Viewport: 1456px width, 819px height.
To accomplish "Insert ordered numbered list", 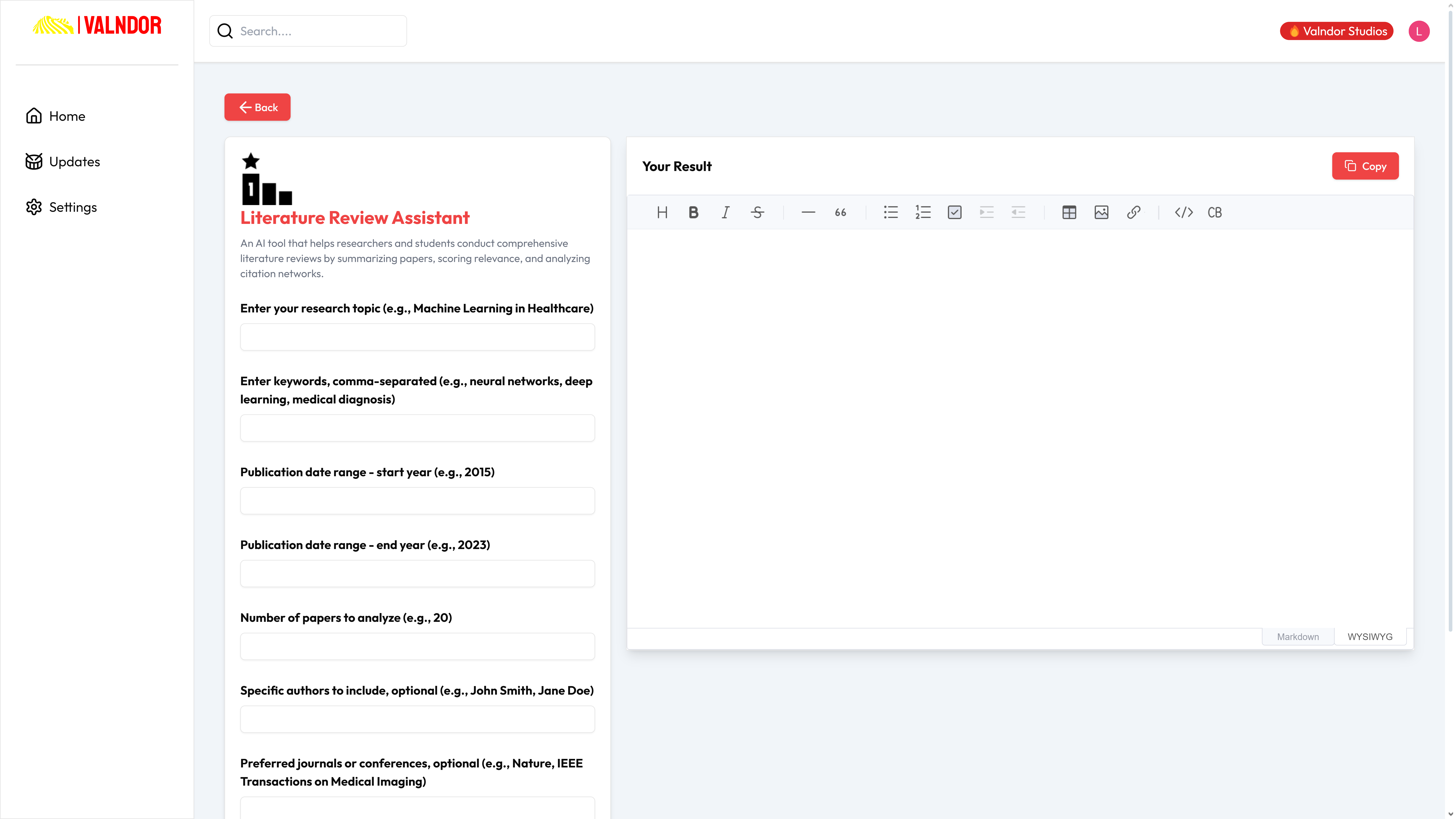I will [923, 213].
